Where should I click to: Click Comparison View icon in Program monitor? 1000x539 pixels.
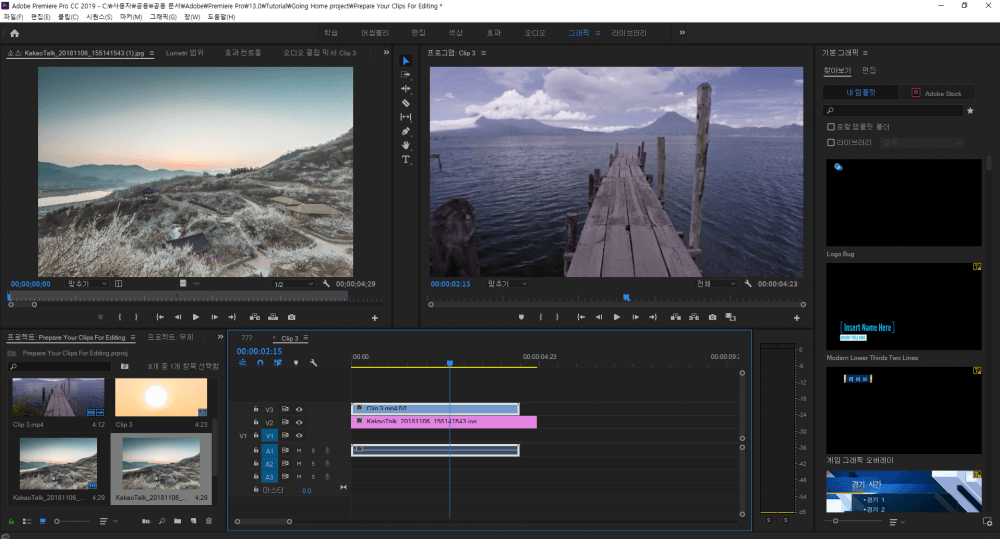click(x=731, y=317)
